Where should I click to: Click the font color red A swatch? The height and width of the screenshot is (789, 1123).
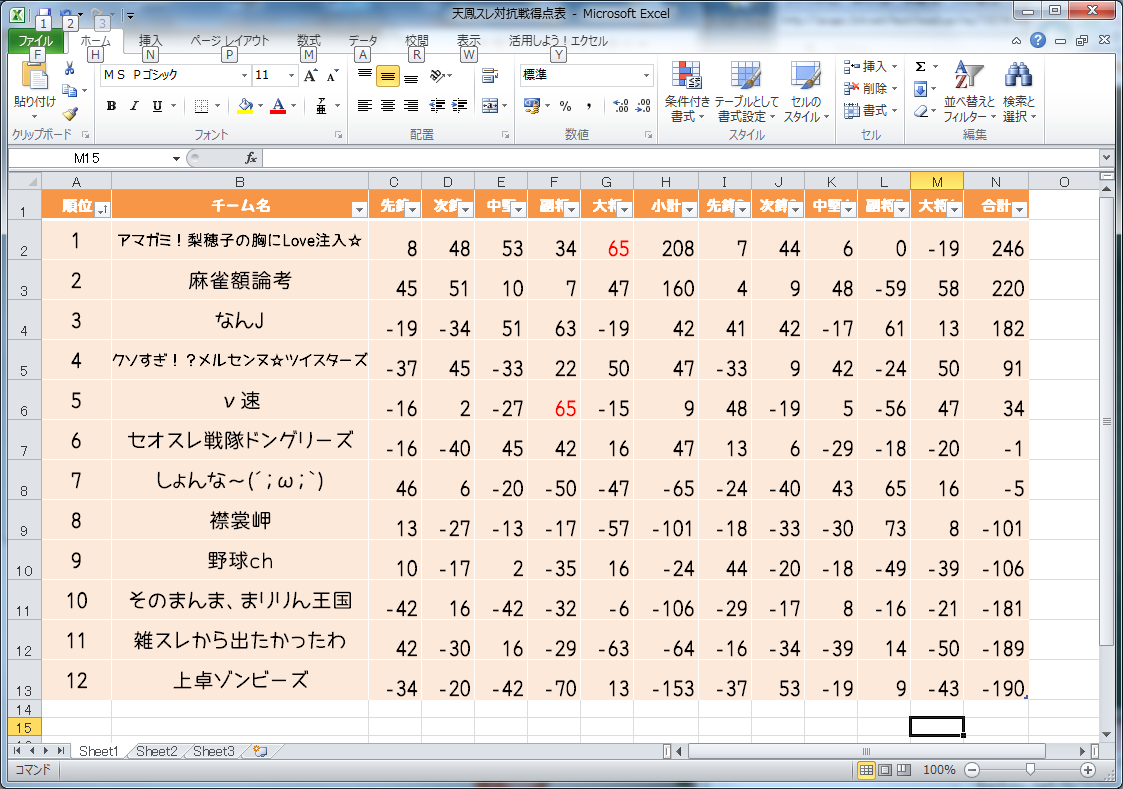(x=278, y=106)
